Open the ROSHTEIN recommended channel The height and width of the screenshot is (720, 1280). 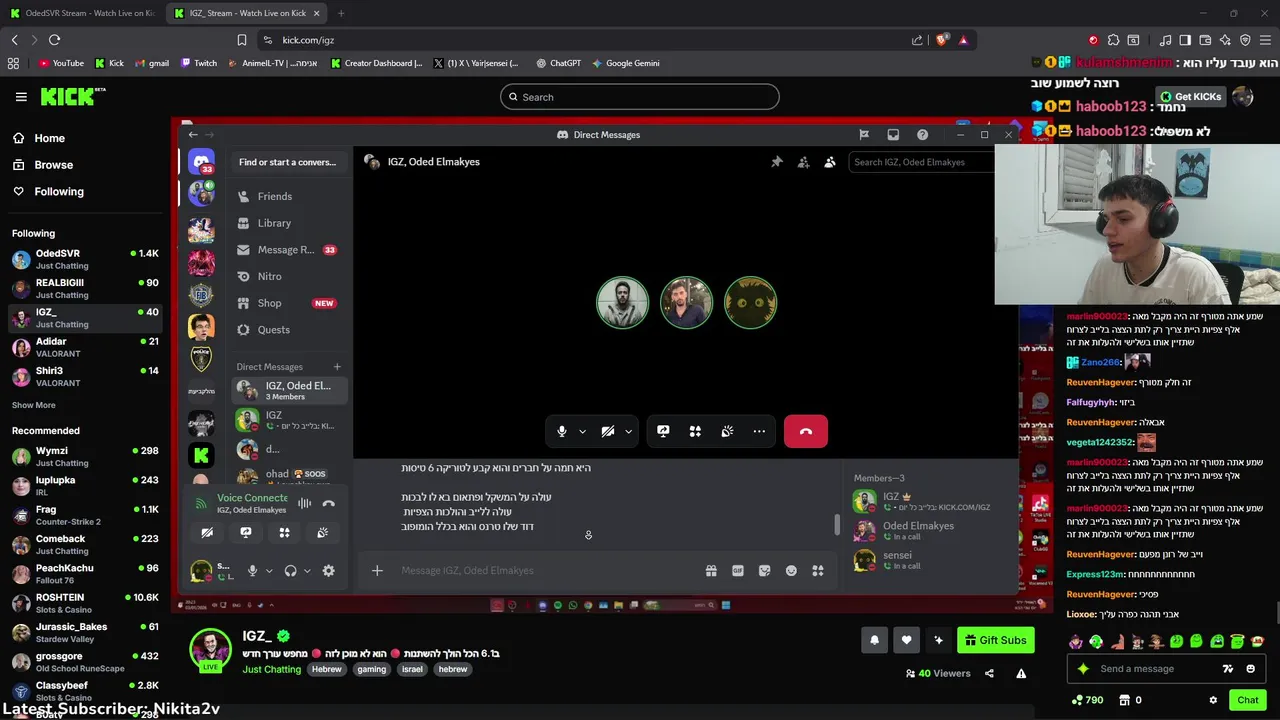(85, 603)
